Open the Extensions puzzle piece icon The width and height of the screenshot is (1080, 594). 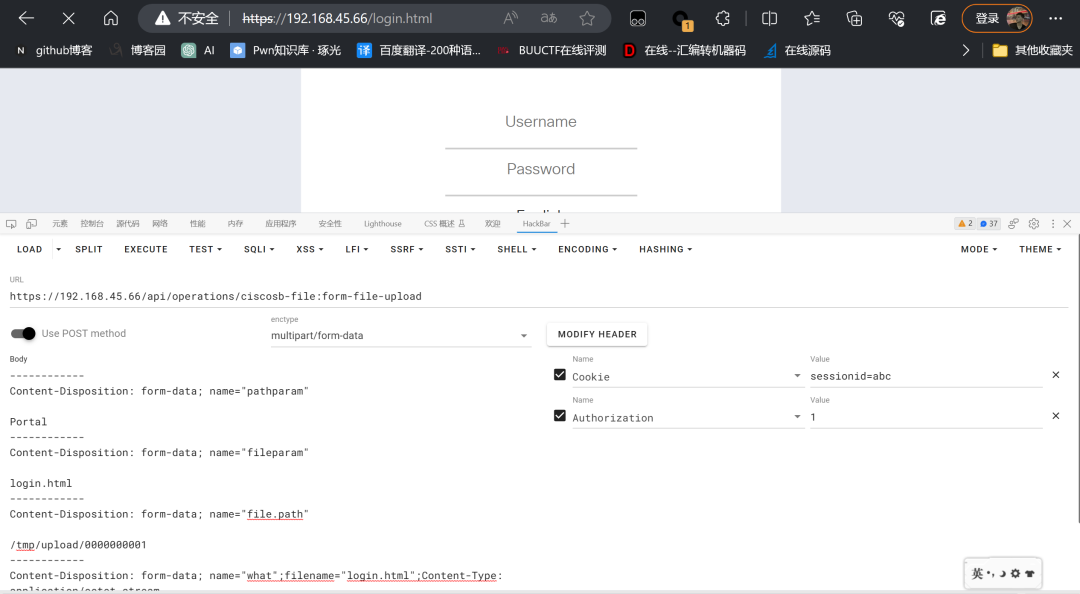click(x=723, y=19)
